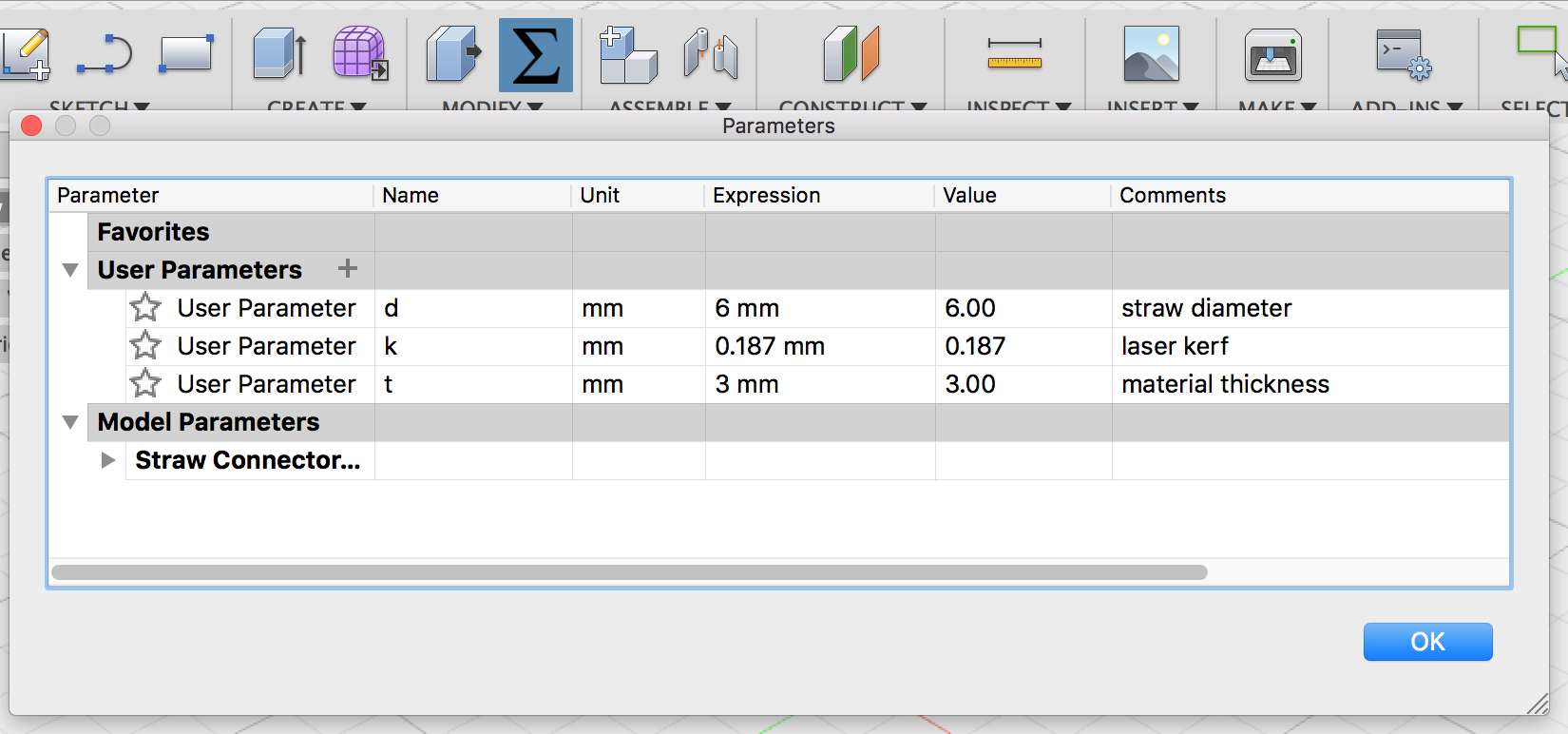Click the Comments column header
This screenshot has width=1568, height=734.
(x=1310, y=195)
